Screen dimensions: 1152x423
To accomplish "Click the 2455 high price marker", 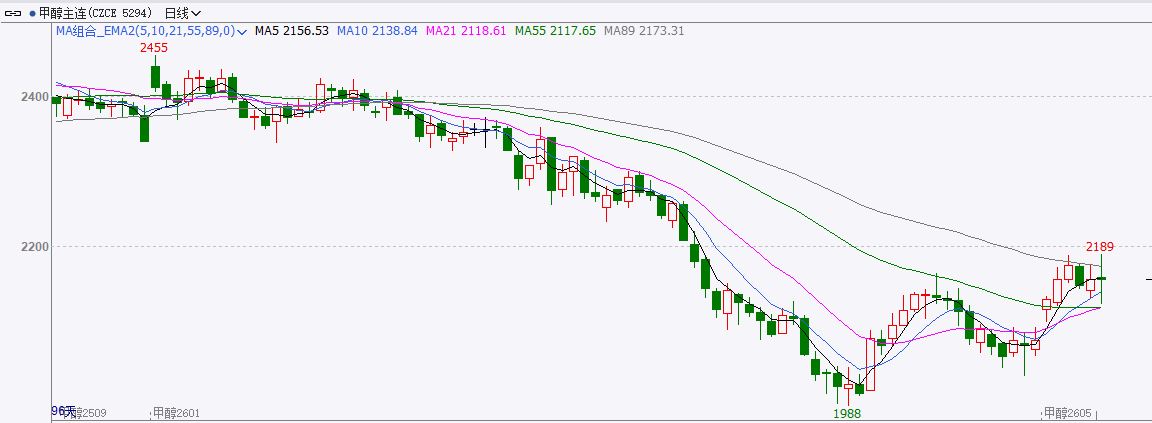I will point(153,48).
